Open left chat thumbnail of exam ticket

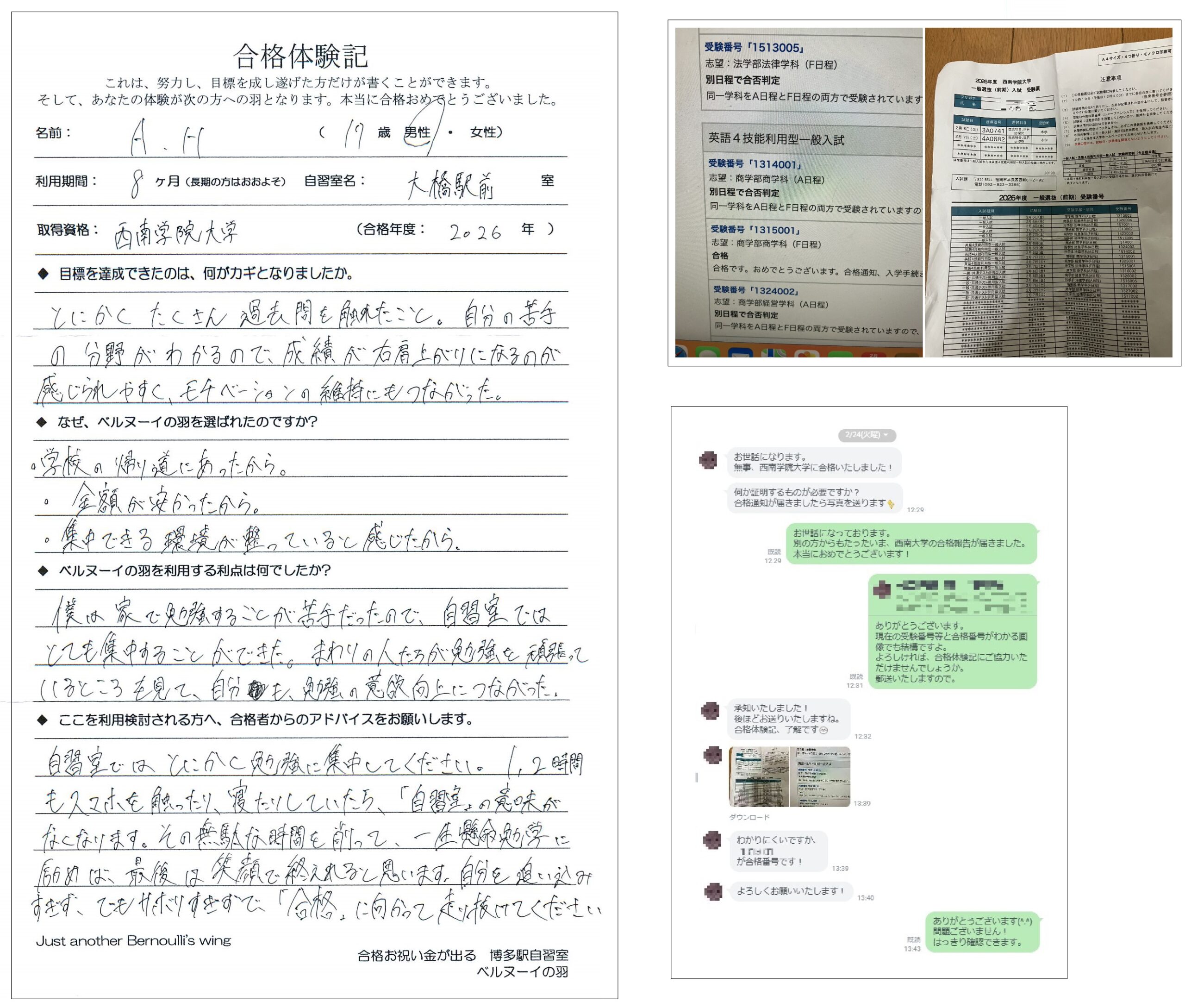tap(758, 776)
